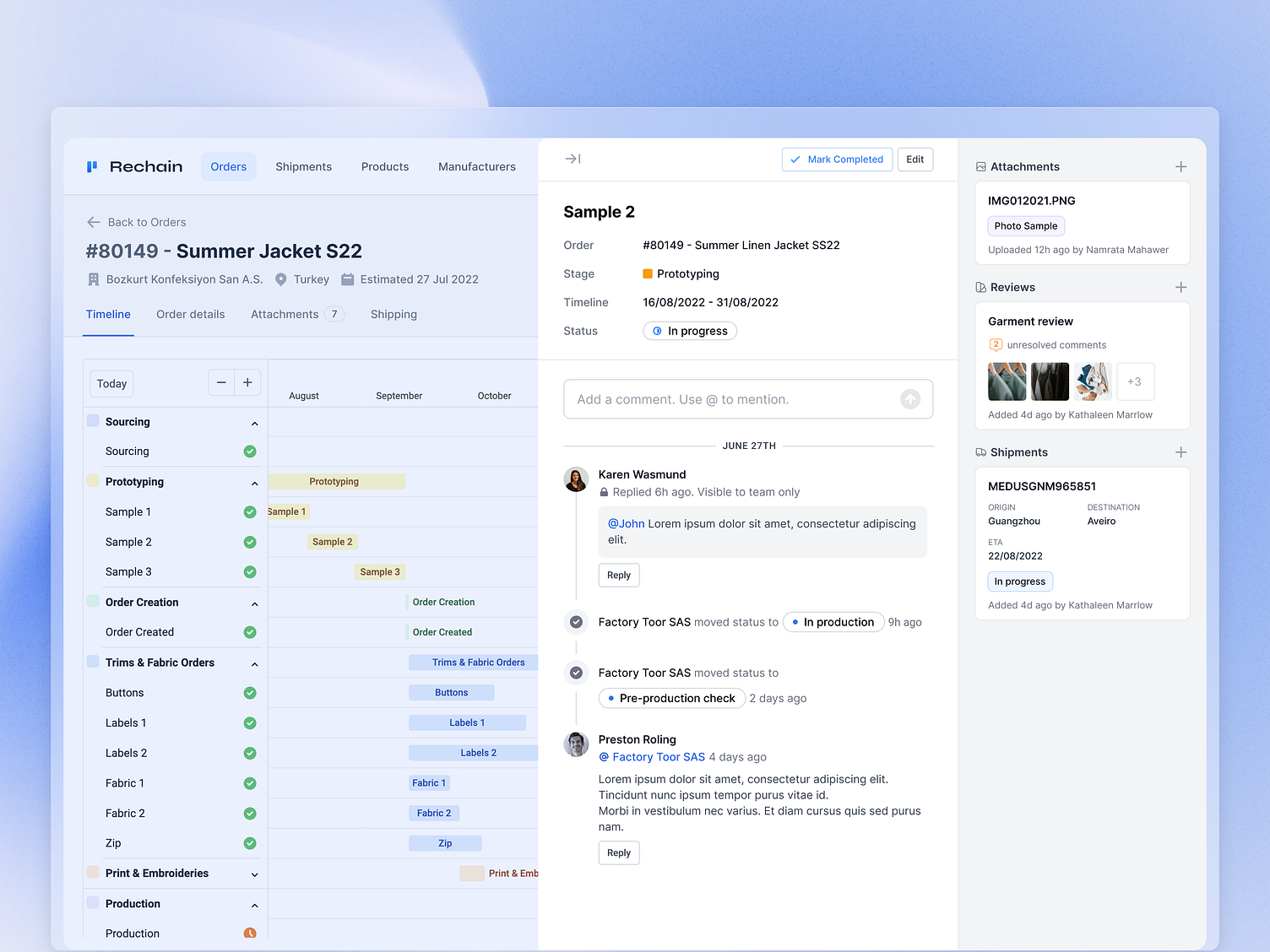Toggle the green checkmark on Sample 1
This screenshot has width=1270, height=952.
tap(249, 511)
